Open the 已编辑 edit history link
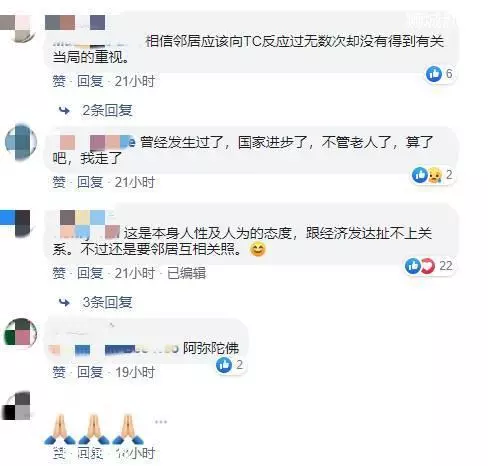 point(186,273)
